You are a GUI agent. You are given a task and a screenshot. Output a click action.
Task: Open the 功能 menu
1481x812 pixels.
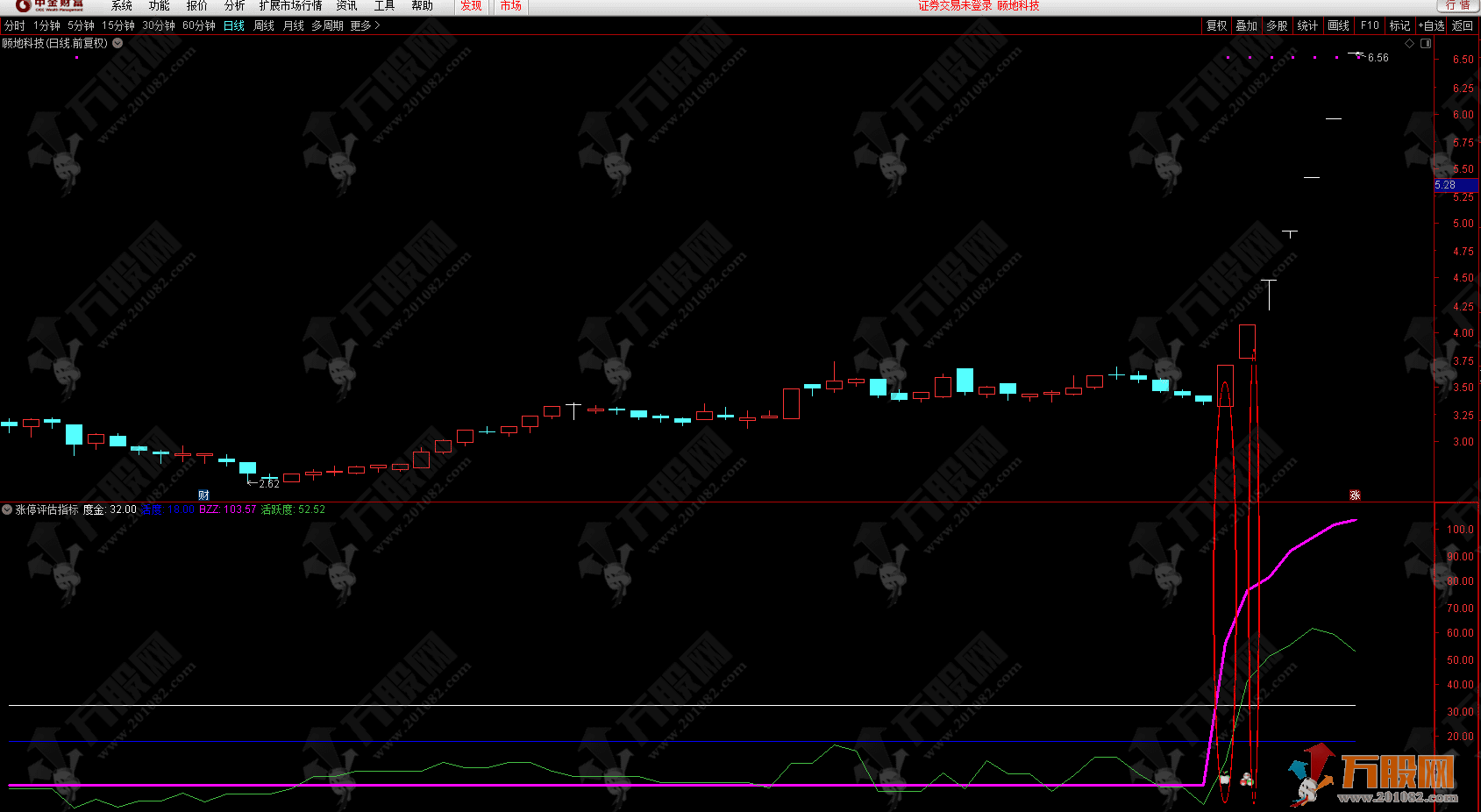(x=159, y=6)
